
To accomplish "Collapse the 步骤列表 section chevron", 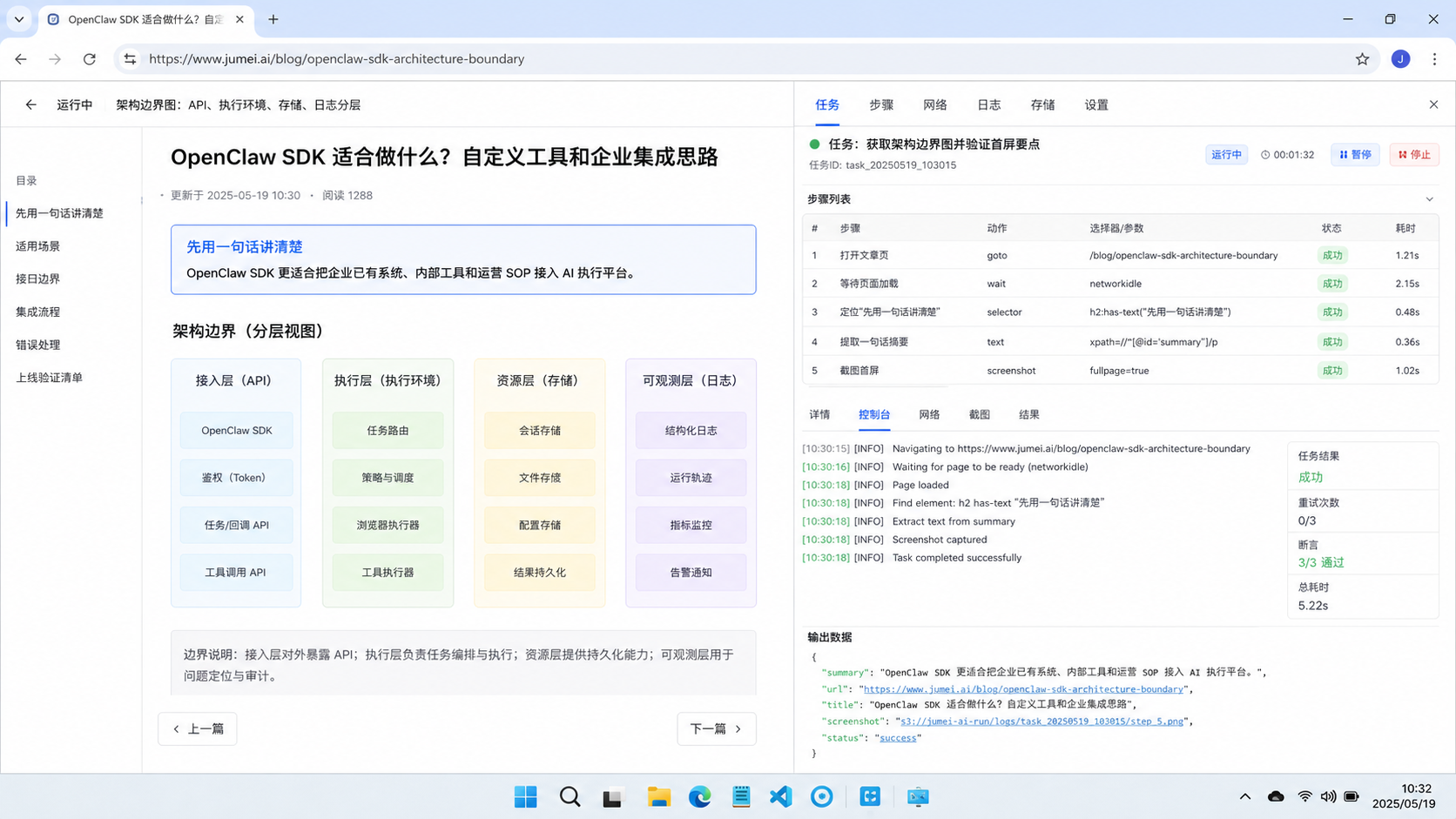I will [x=1429, y=199].
